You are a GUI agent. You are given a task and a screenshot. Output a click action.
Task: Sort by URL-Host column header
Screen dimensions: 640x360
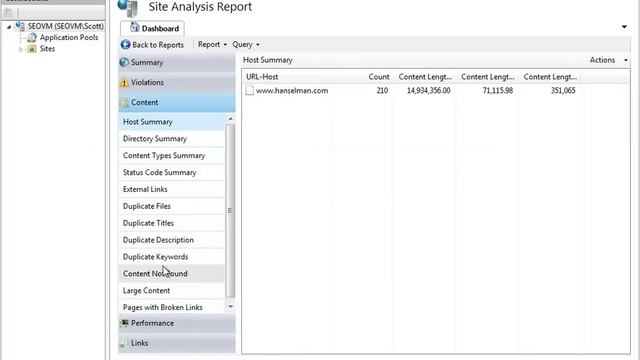coord(262,77)
